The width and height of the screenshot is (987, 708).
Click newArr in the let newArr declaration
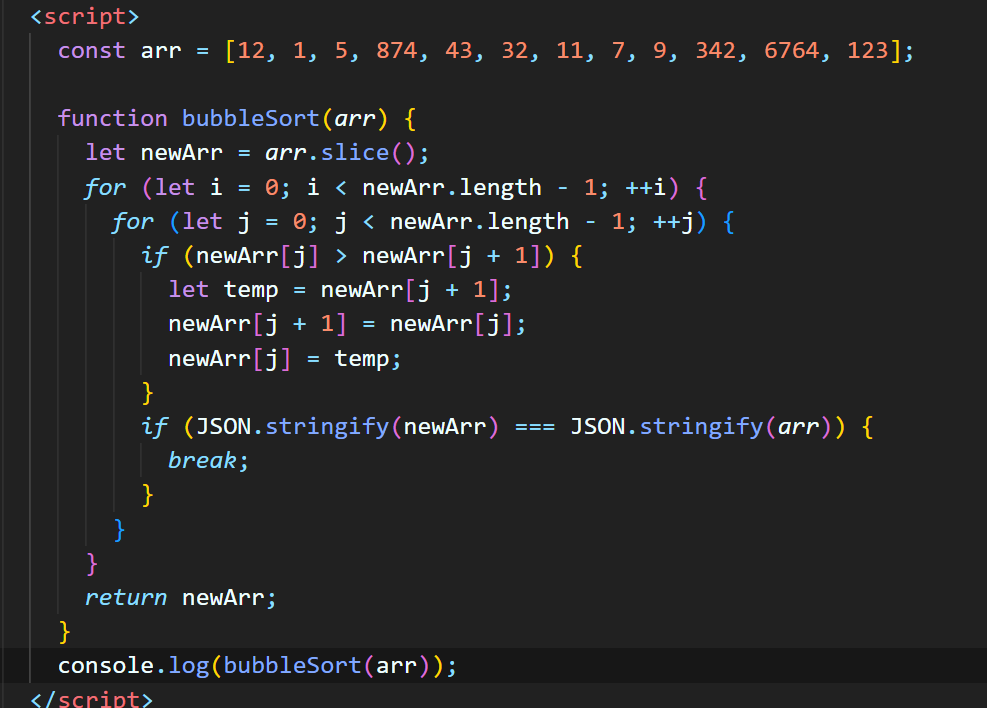[182, 152]
